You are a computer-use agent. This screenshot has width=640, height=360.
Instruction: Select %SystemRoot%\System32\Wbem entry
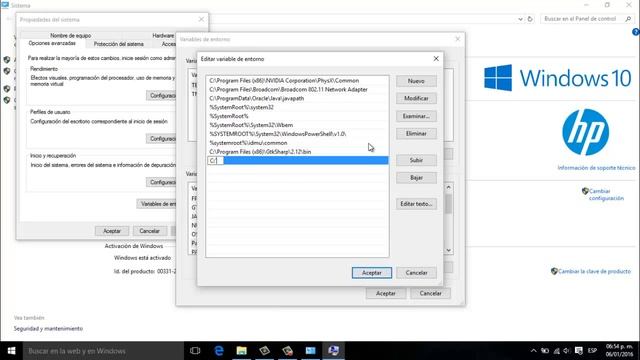(x=297, y=125)
